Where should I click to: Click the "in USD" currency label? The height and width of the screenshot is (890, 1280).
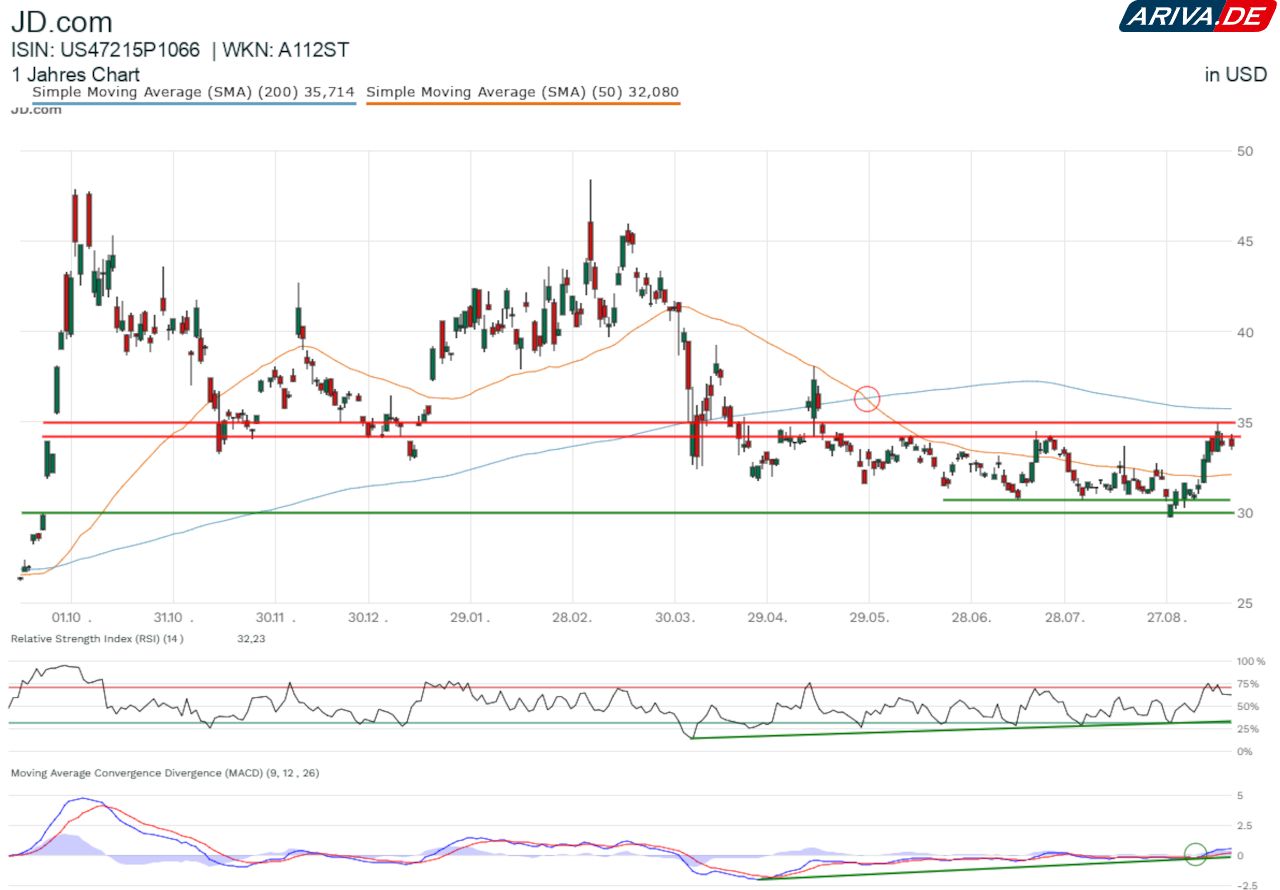click(1236, 75)
